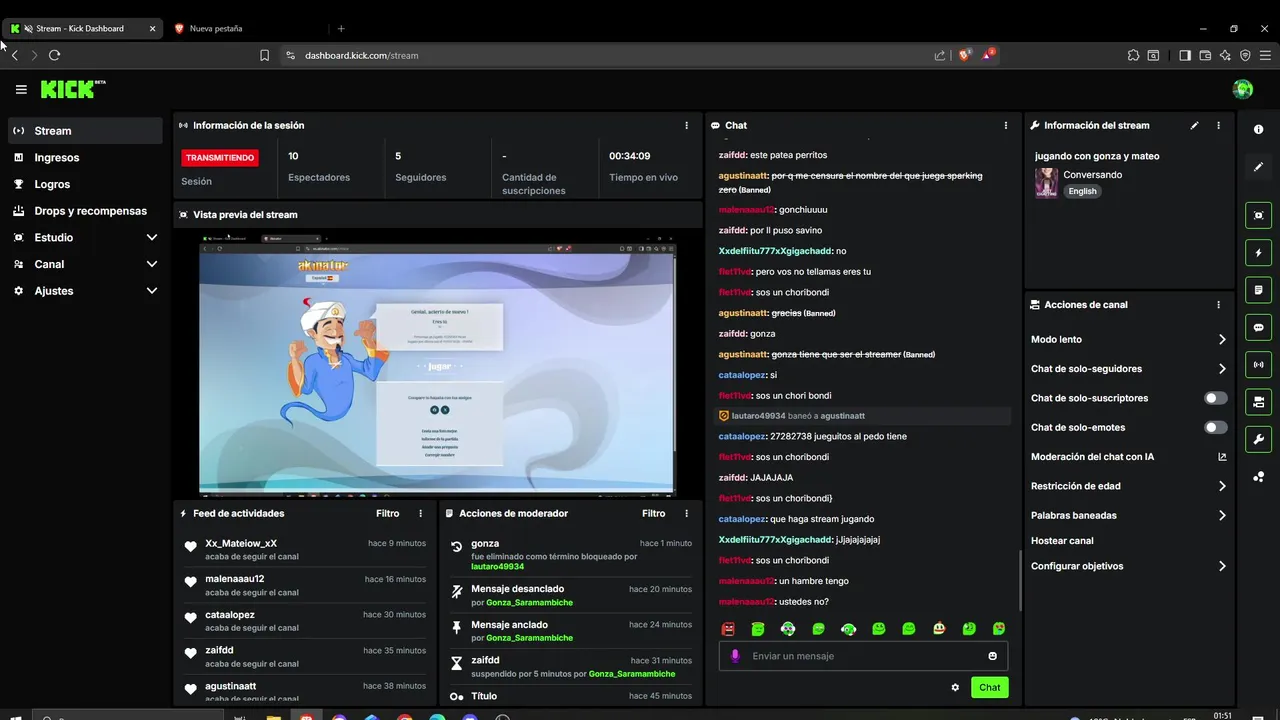The image size is (1280, 720).
Task: Open the Filtro dropdown in Feed de actividades
Action: tap(387, 514)
